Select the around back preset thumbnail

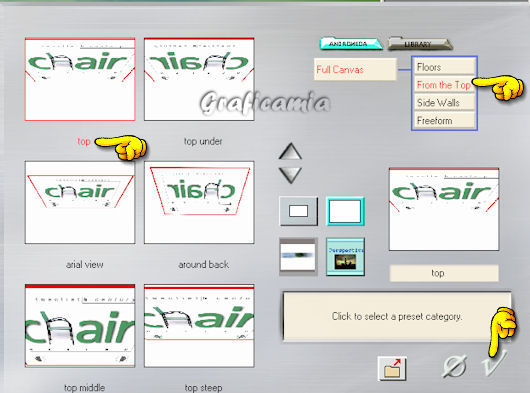(x=199, y=202)
